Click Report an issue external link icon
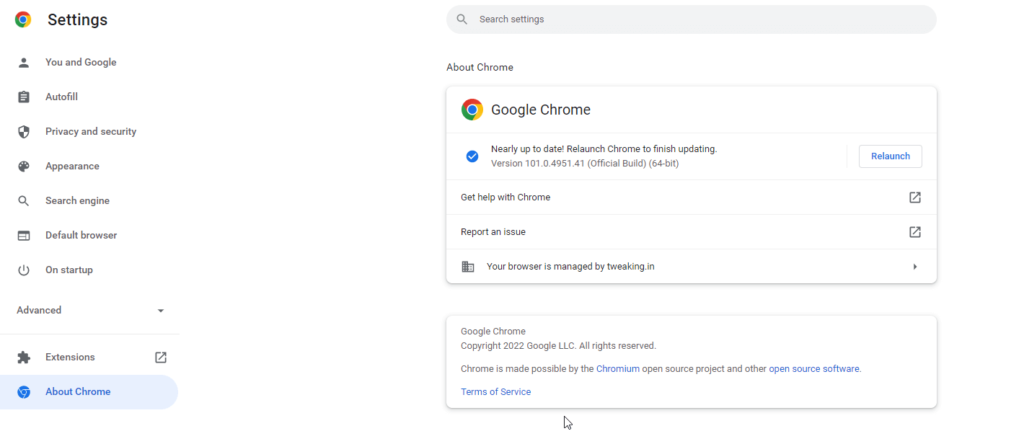 pos(915,232)
